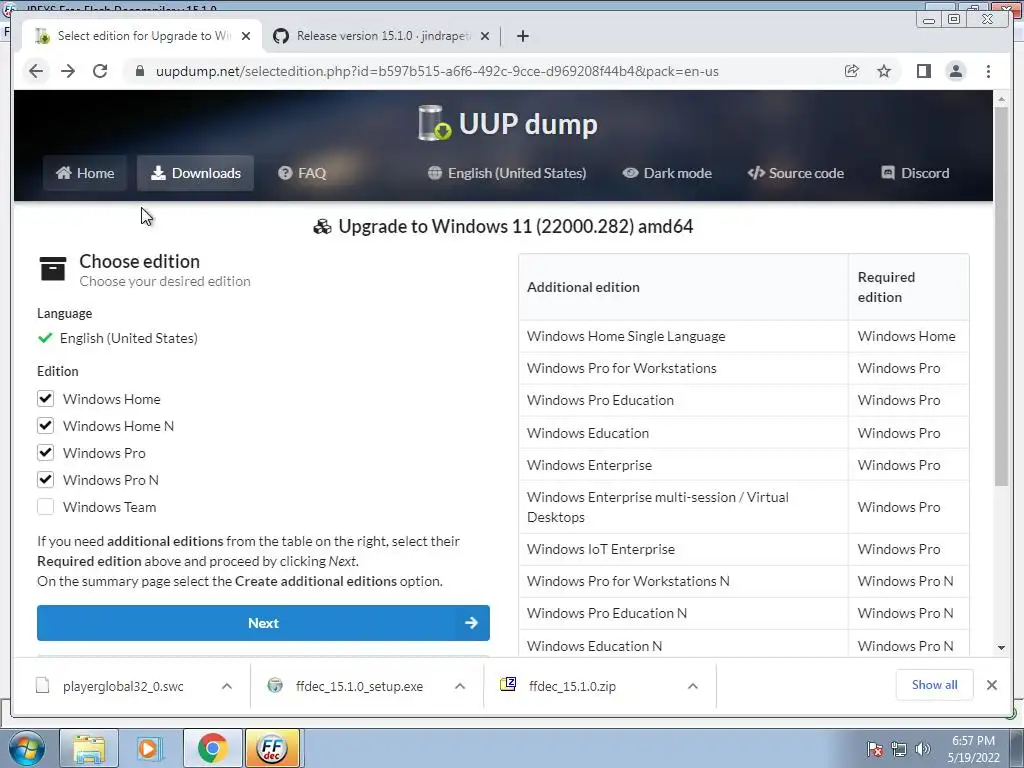Click the UUP dump logo icon

tap(434, 123)
